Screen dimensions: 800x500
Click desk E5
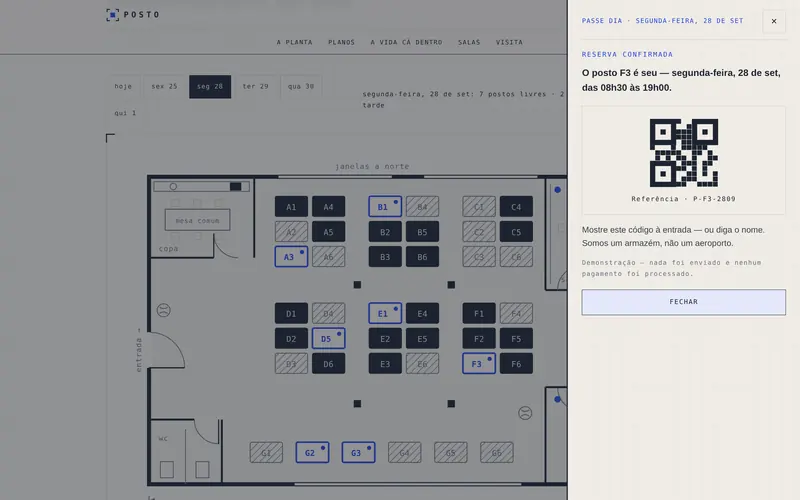pos(422,338)
